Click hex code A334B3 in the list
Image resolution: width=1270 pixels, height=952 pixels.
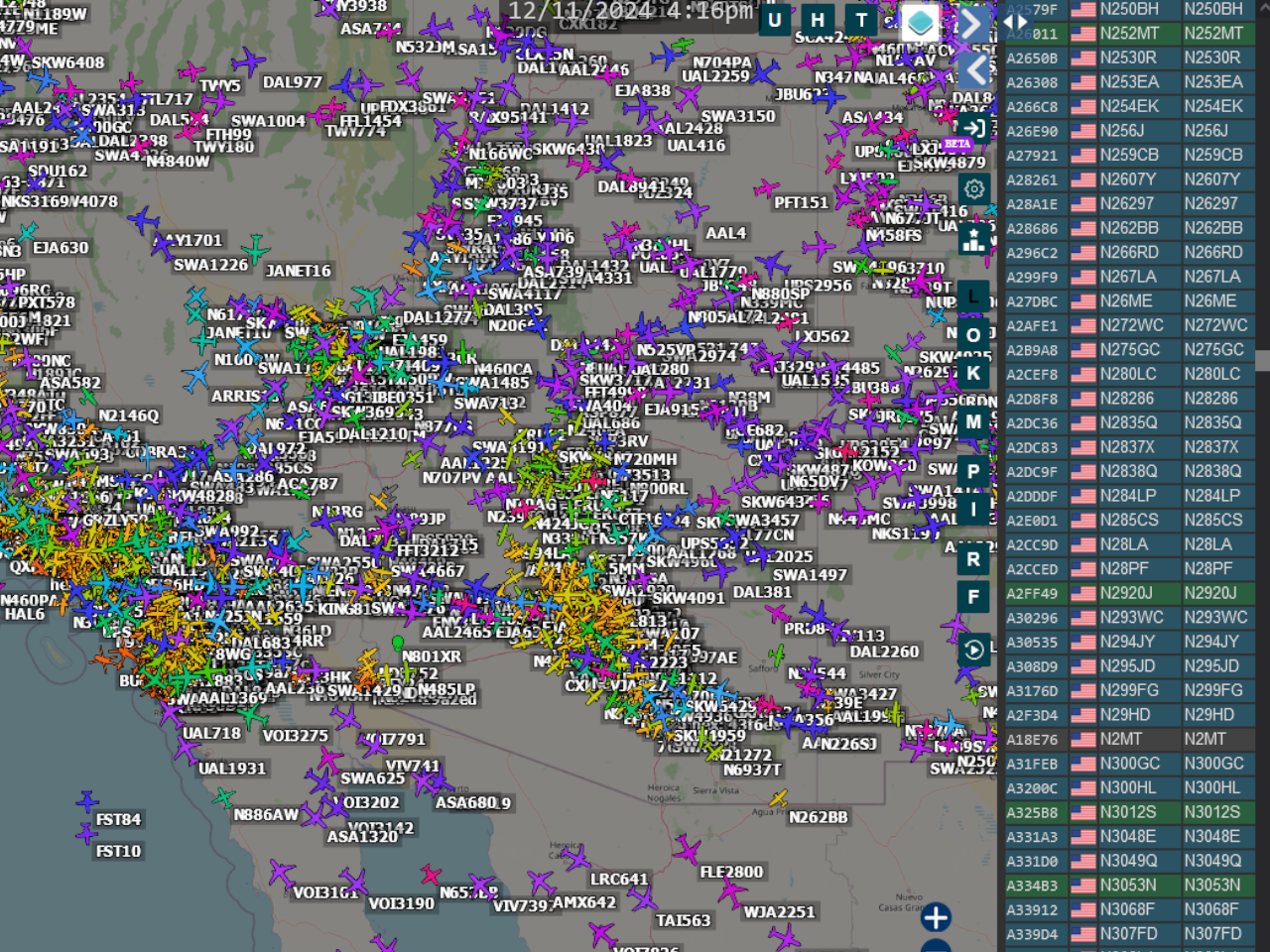pyautogui.click(x=1032, y=886)
